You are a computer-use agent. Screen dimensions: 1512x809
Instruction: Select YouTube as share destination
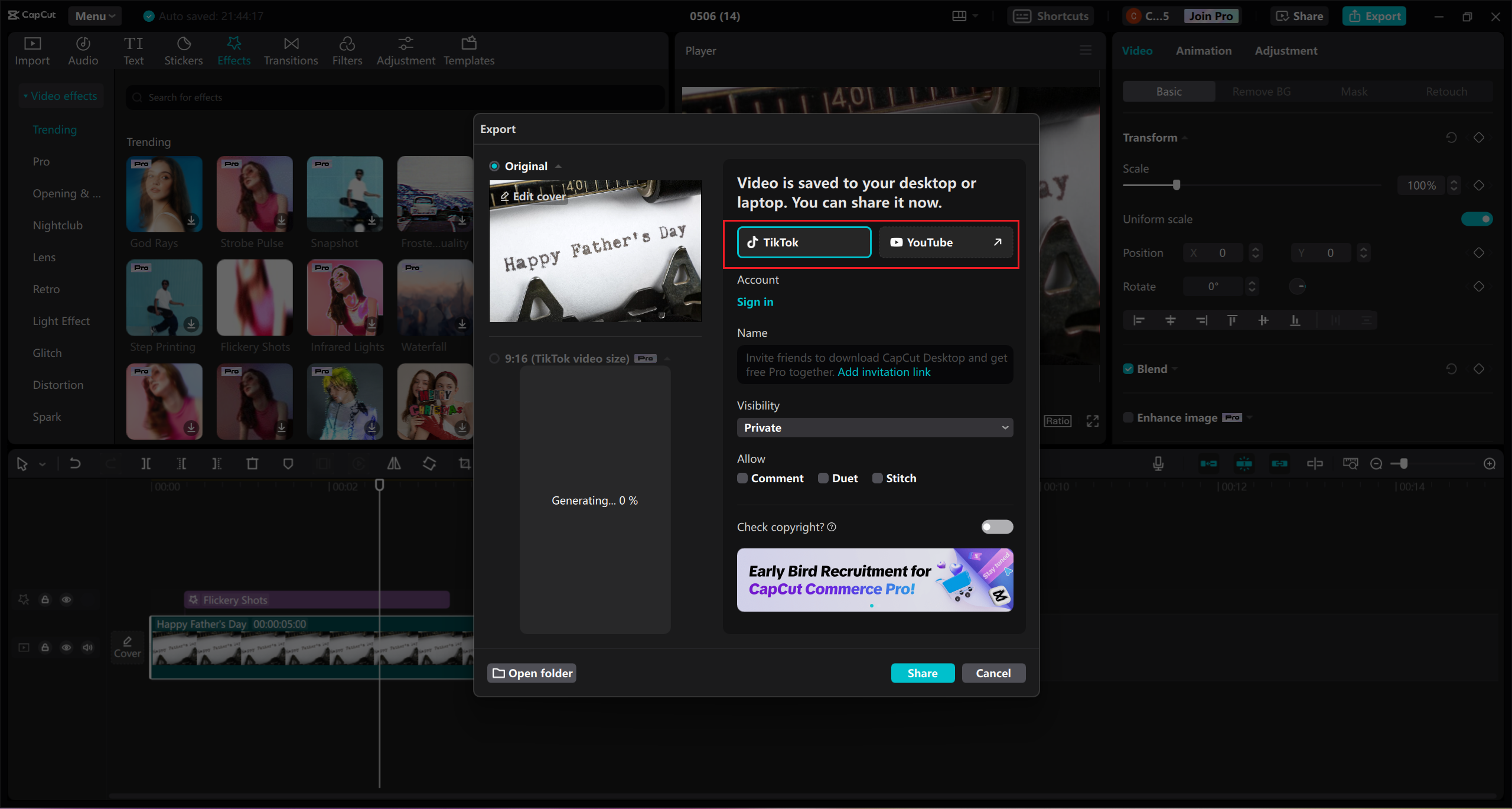(945, 242)
